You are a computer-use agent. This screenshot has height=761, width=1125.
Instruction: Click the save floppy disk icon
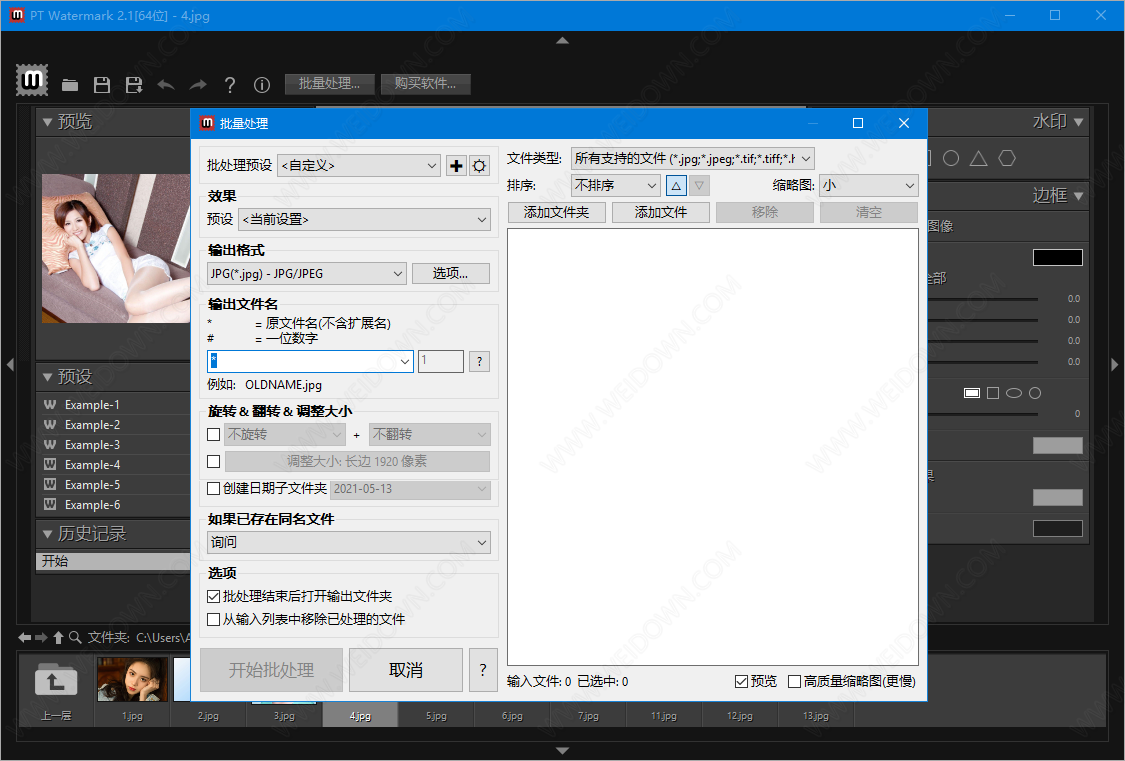(x=102, y=85)
